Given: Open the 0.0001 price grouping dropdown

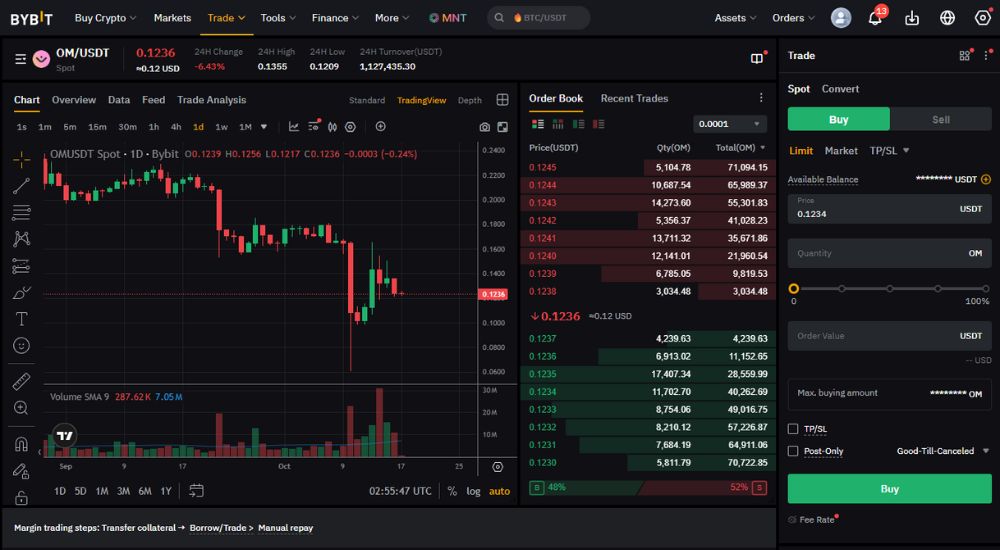Looking at the screenshot, I should tap(730, 124).
